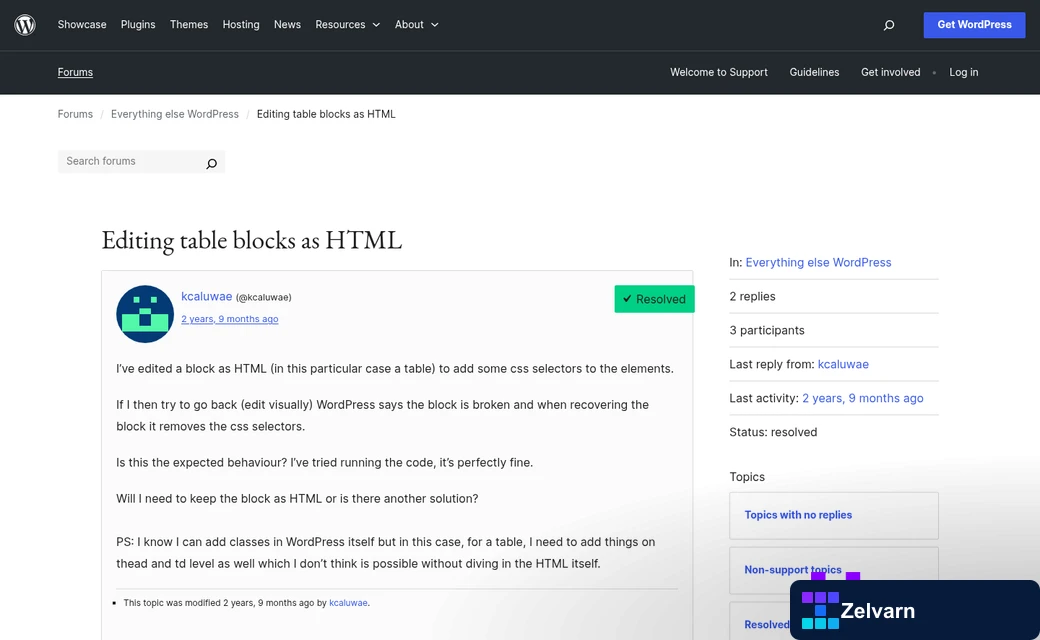1040x640 pixels.
Task: Open the Guidelines link
Action: 814,72
